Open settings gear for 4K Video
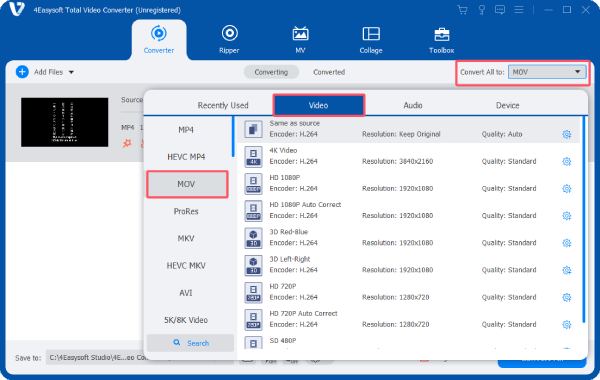The image size is (600, 380). pyautogui.click(x=567, y=161)
